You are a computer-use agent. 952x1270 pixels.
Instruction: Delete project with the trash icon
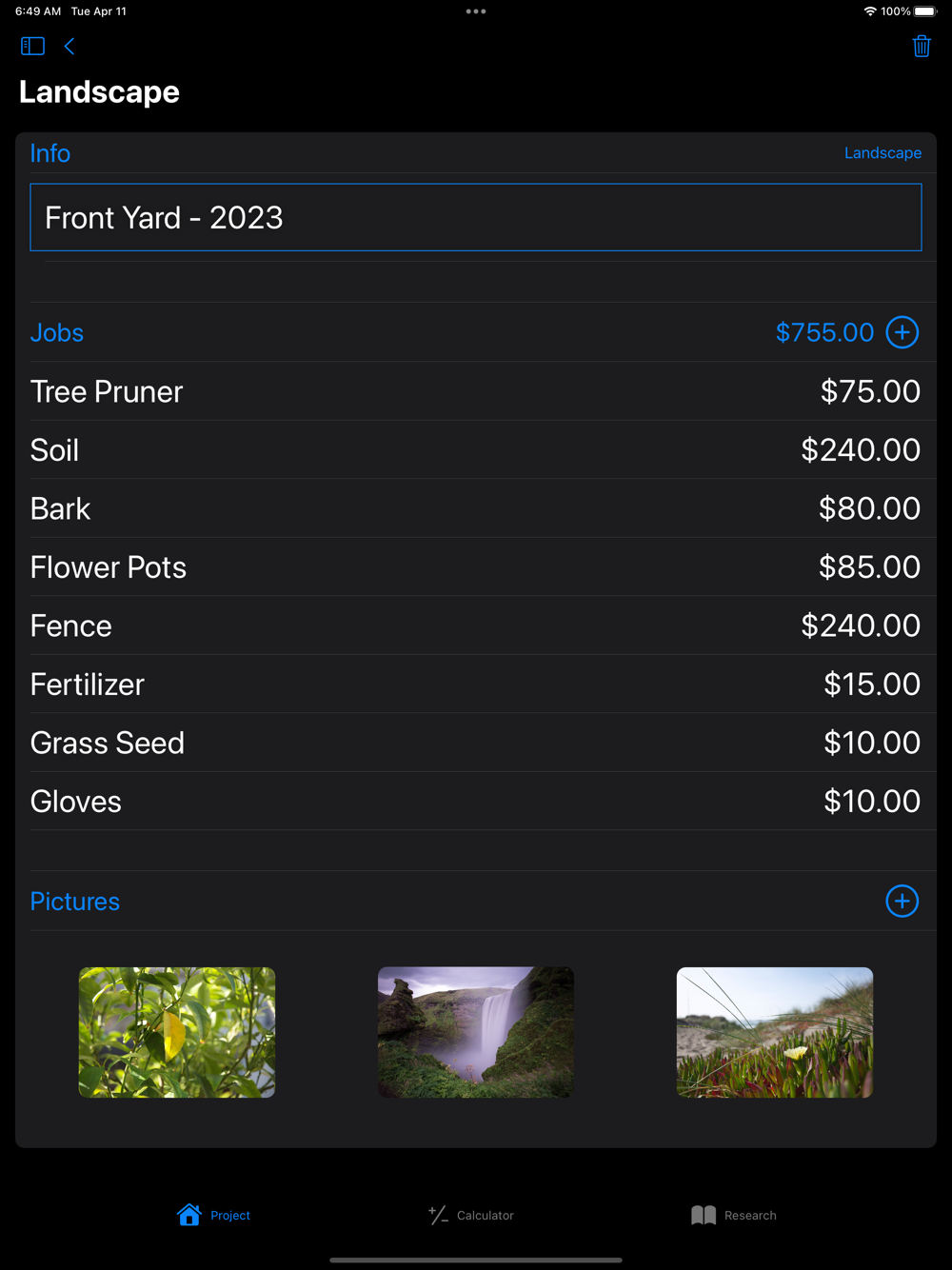(x=921, y=46)
